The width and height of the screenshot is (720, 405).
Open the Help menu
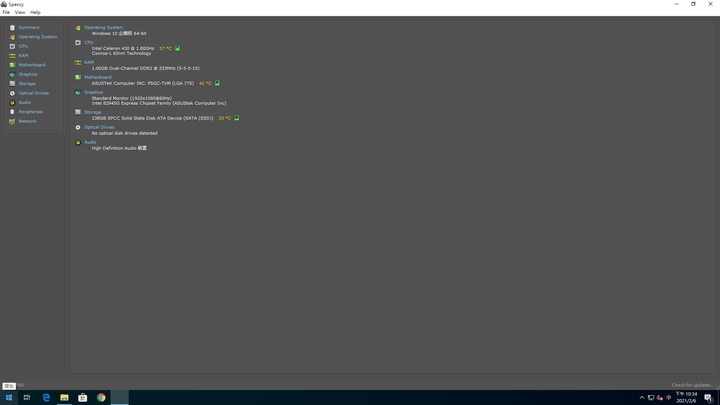tap(35, 12)
